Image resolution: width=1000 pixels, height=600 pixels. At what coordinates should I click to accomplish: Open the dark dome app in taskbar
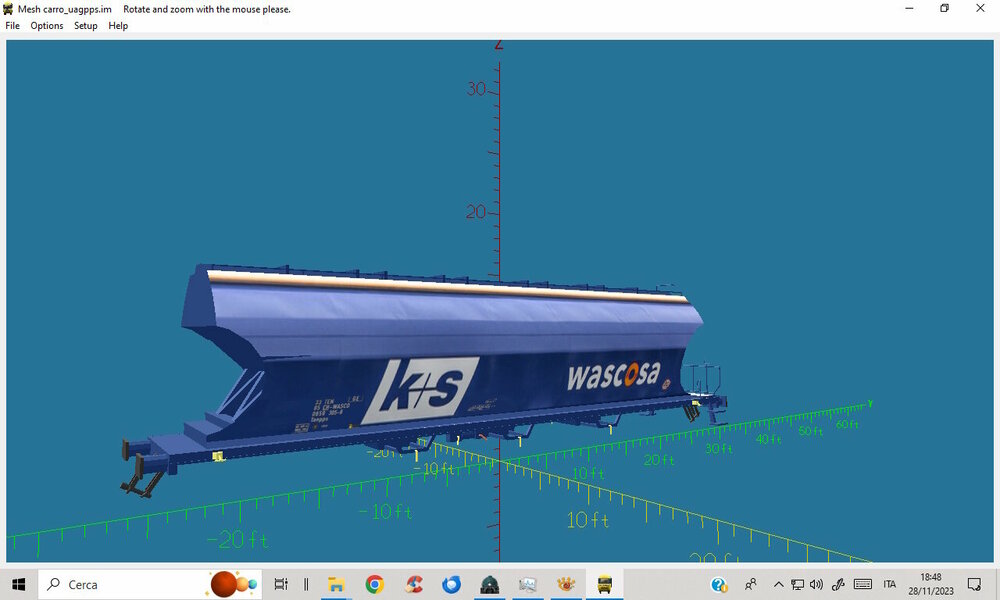coord(490,584)
